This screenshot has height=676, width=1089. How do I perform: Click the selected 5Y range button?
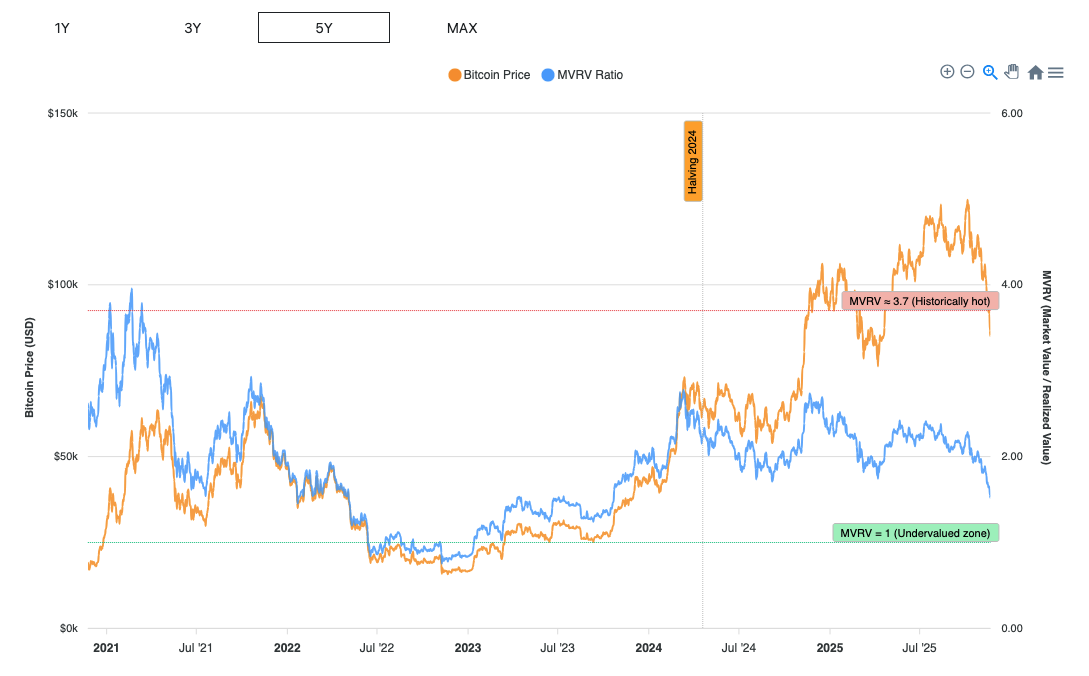click(x=323, y=27)
